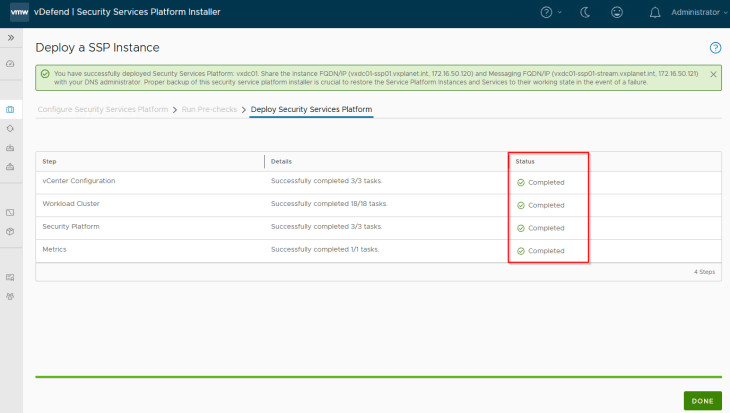The height and width of the screenshot is (413, 730).
Task: Open the dashboard icon in sidebar
Action: point(10,63)
